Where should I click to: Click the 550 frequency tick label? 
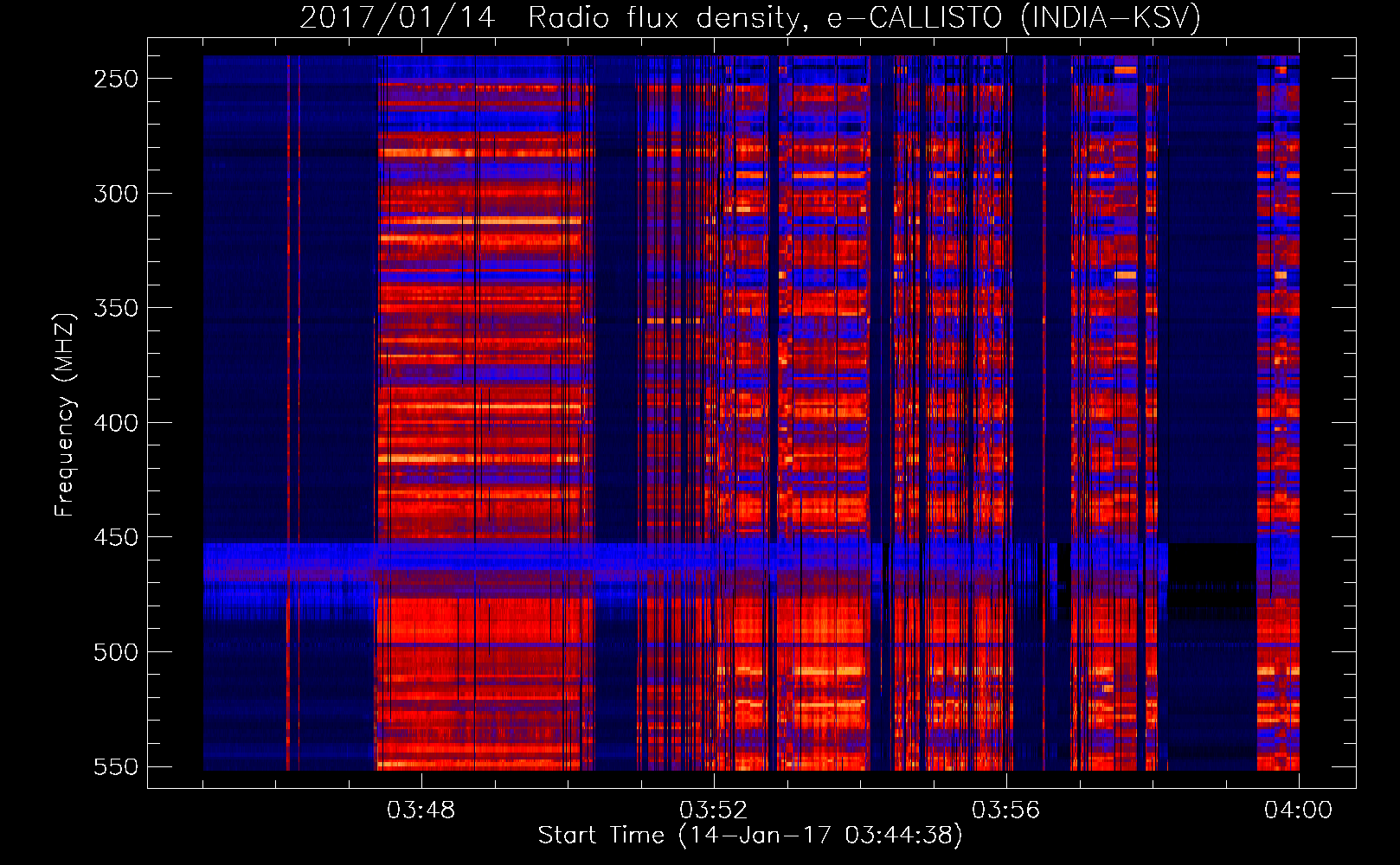coord(116,767)
